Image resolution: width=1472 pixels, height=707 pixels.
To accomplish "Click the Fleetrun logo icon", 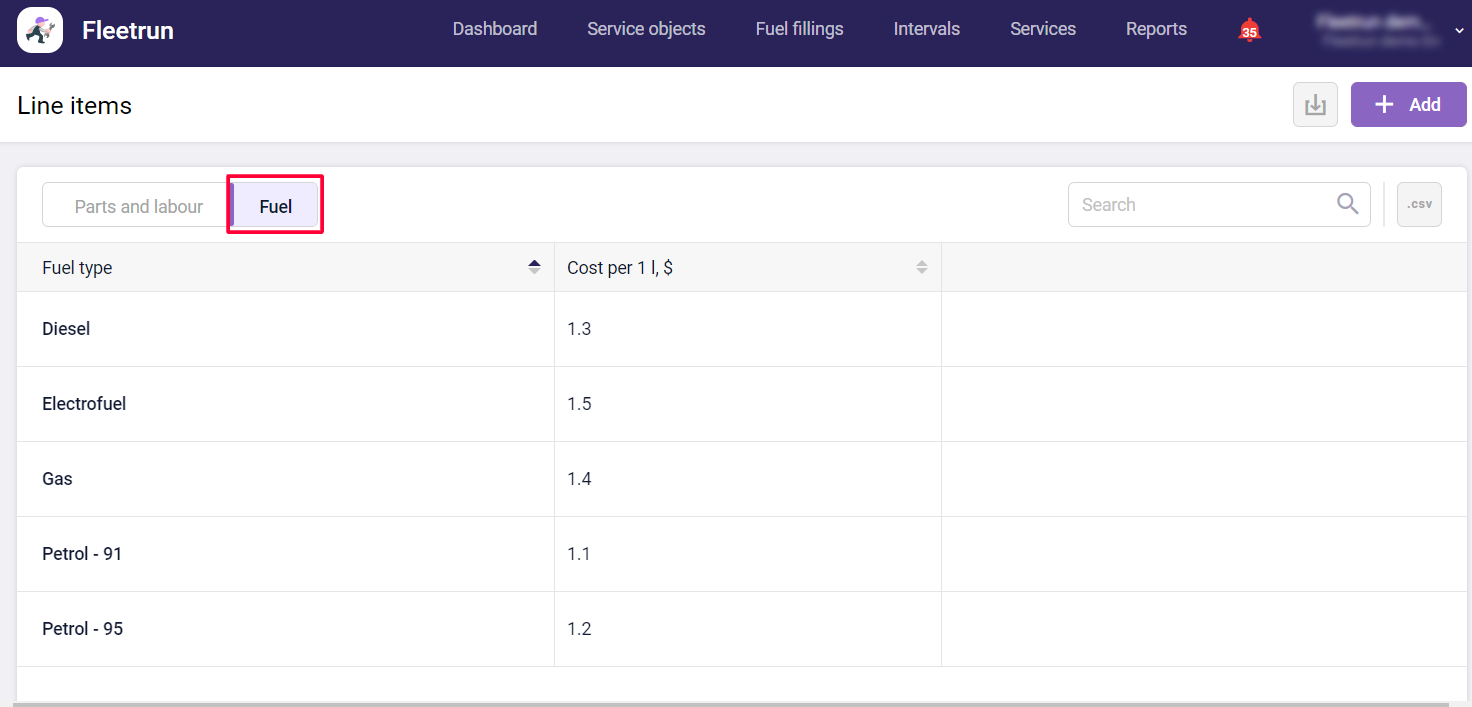I will coord(40,30).
